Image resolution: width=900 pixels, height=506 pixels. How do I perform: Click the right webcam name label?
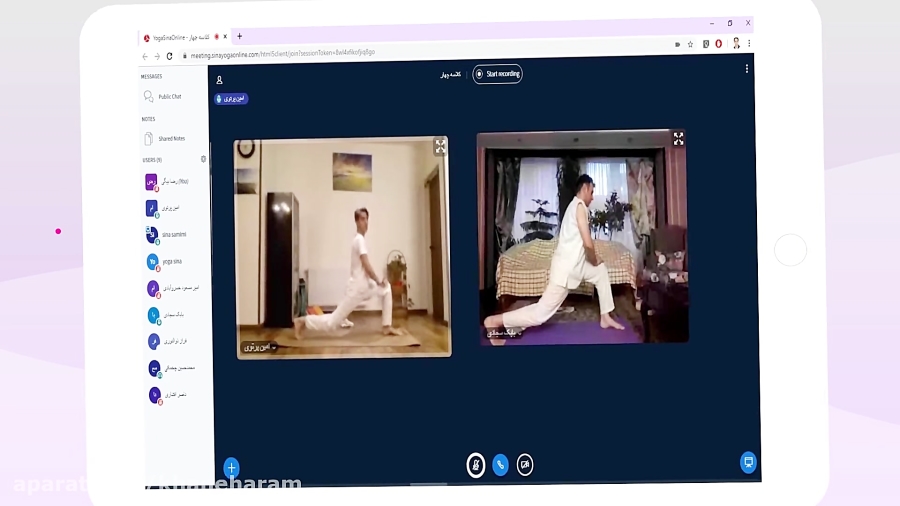[x=503, y=333]
